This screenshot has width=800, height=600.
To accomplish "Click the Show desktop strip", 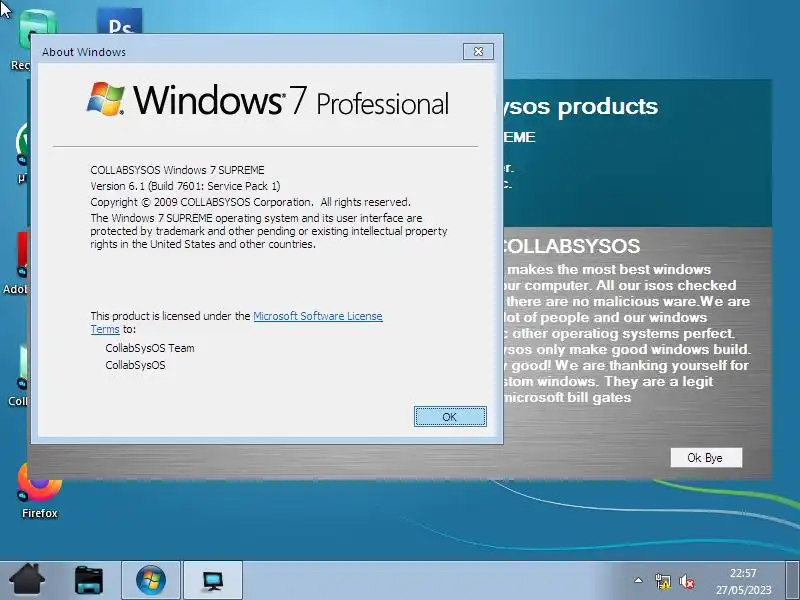I will 792,580.
